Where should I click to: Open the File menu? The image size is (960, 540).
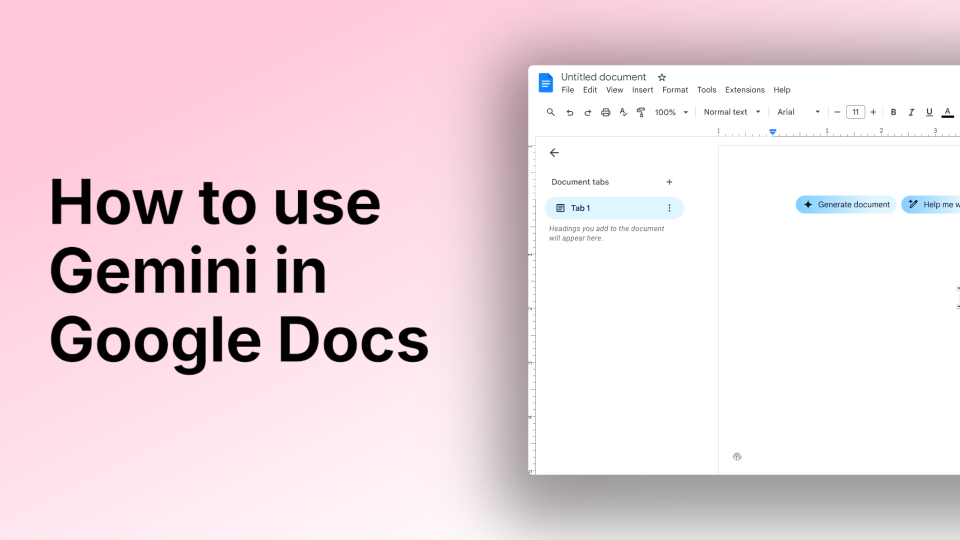[x=568, y=90]
